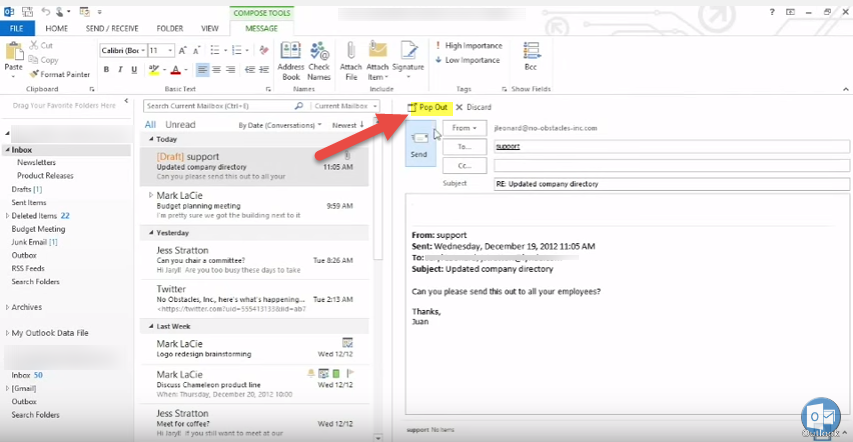Screen dimensions: 853x442
Task: Expand the My Outlook Data File group
Action: click(8, 333)
